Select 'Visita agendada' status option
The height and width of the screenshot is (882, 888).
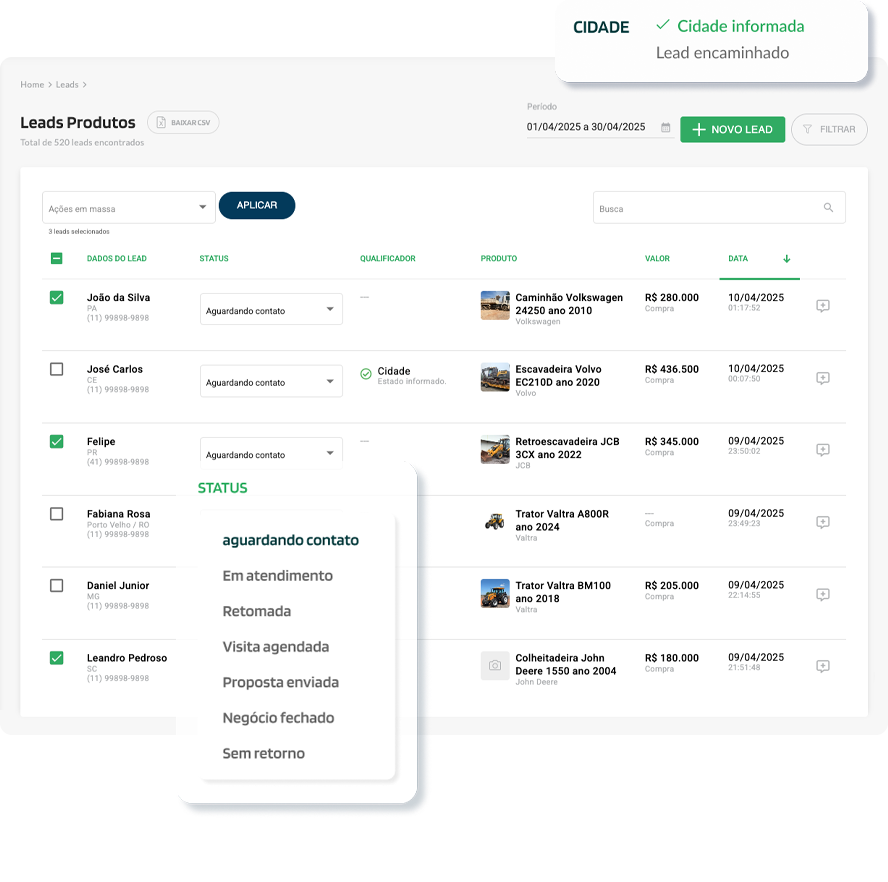coord(276,647)
